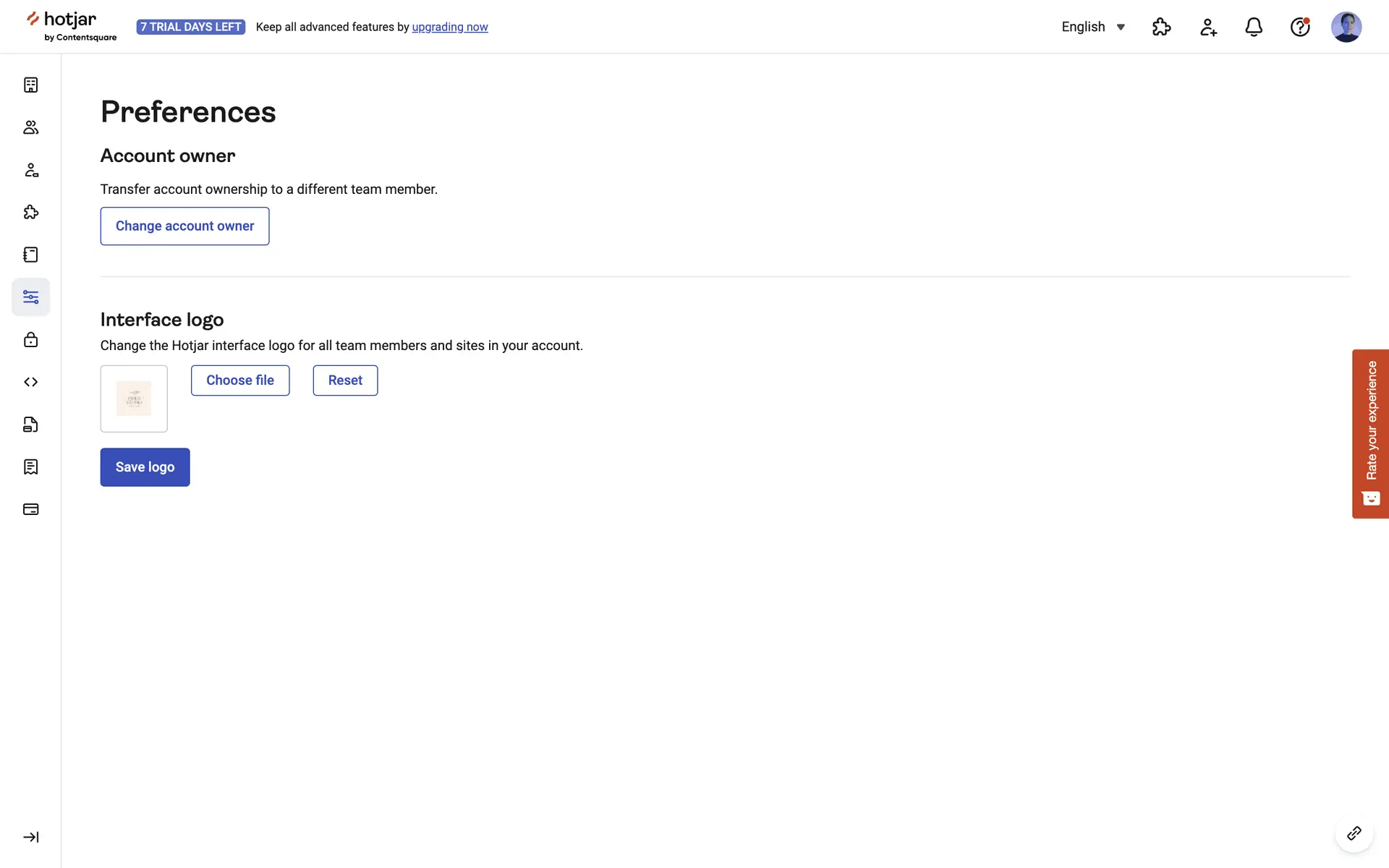Screen dimensions: 1389x868
Task: Open the lock security sidebar icon
Action: [x=30, y=339]
